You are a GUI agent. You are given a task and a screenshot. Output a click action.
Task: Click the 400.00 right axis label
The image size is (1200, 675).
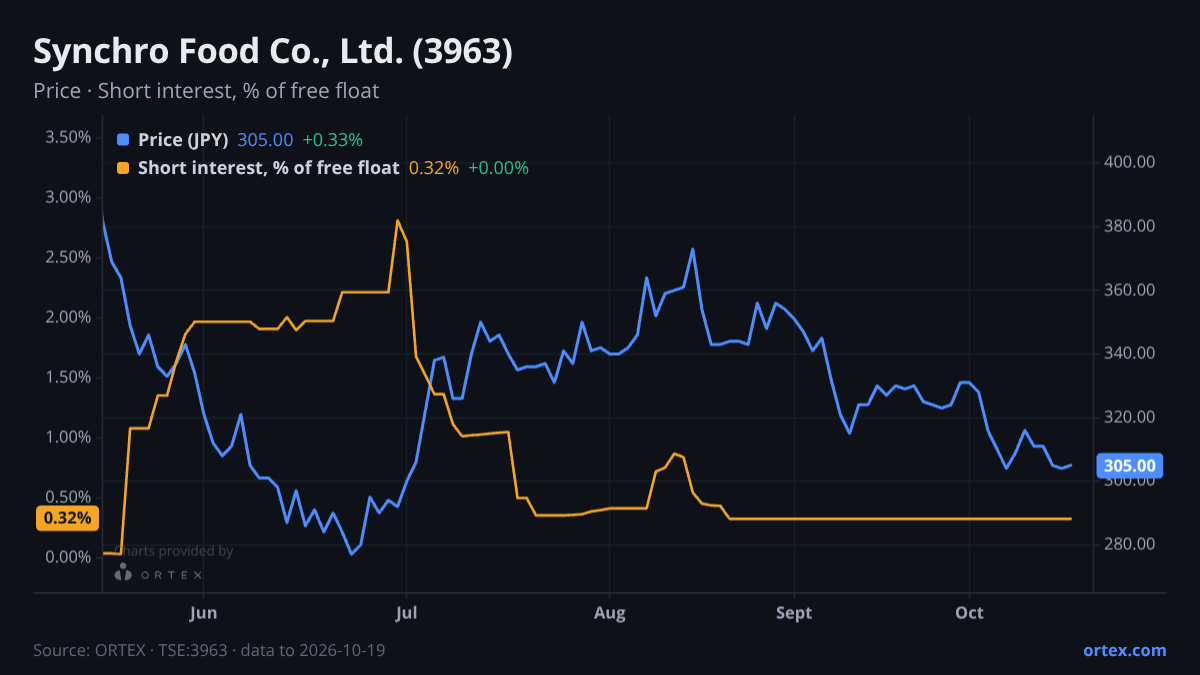[x=1130, y=162]
